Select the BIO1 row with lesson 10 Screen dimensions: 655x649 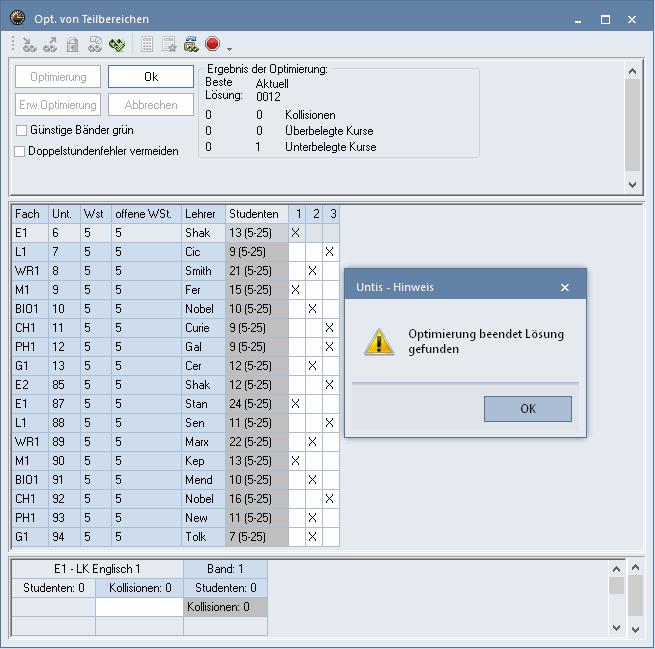175,309
